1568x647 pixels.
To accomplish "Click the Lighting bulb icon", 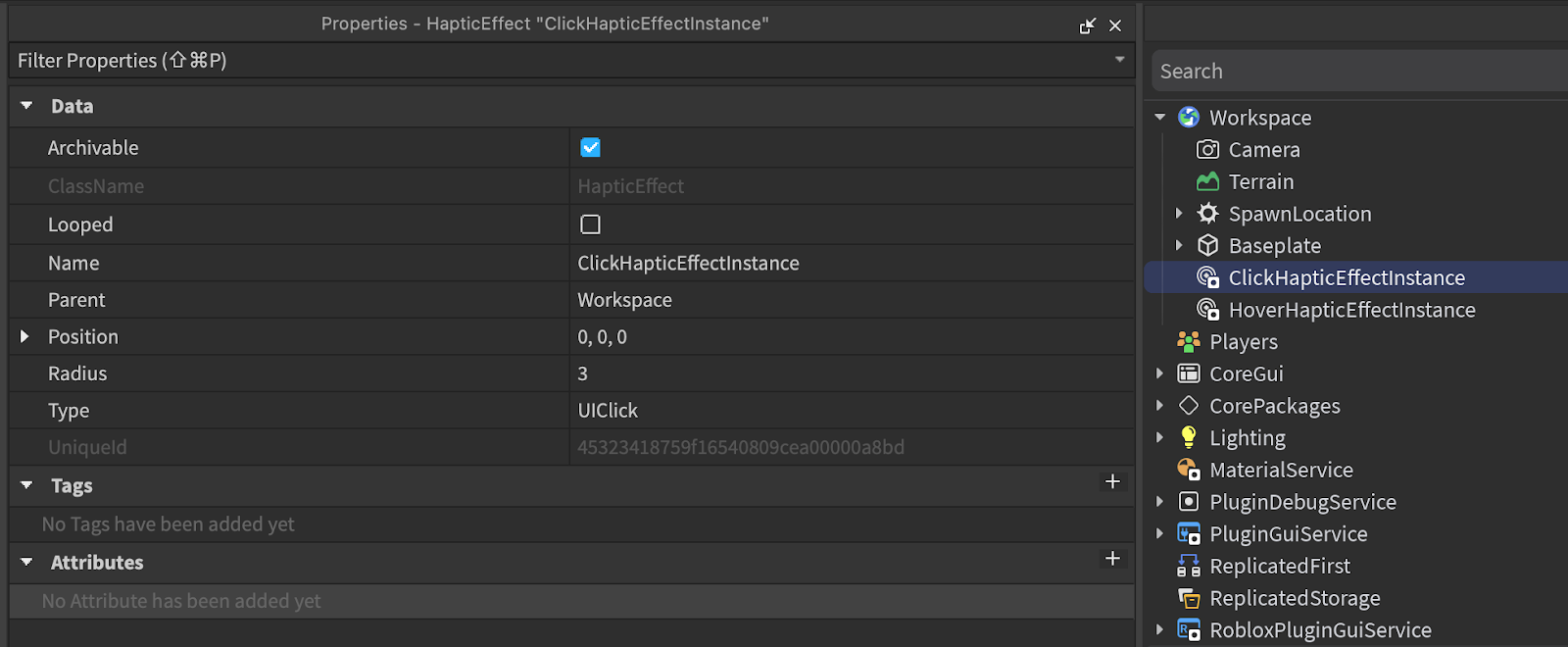I will [x=1189, y=437].
